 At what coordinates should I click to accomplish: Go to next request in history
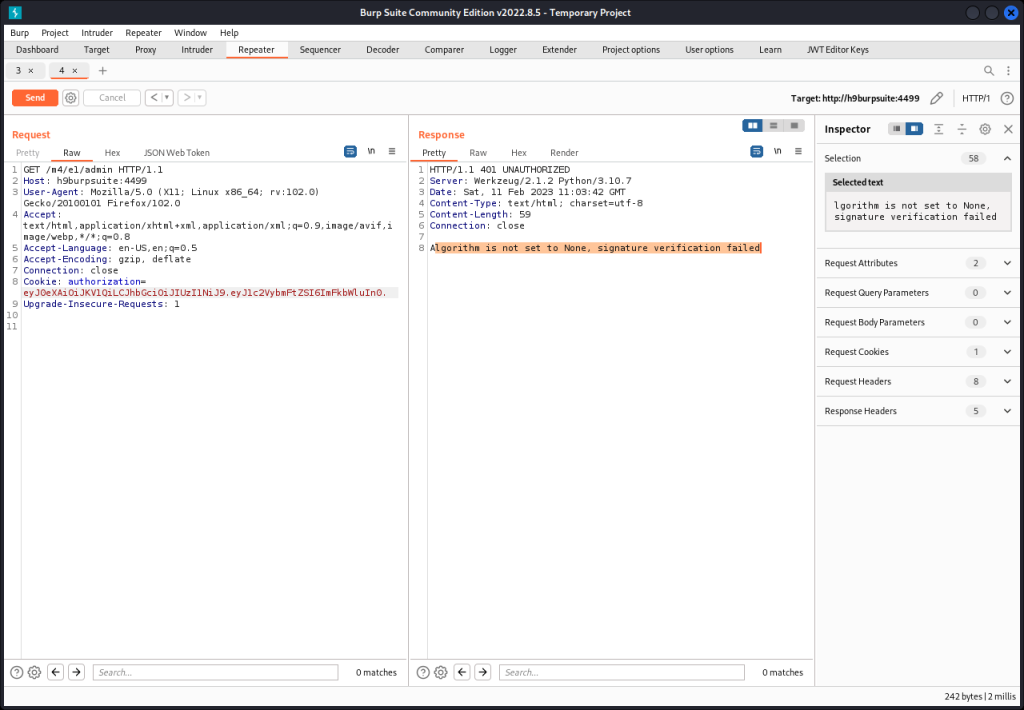pos(187,98)
